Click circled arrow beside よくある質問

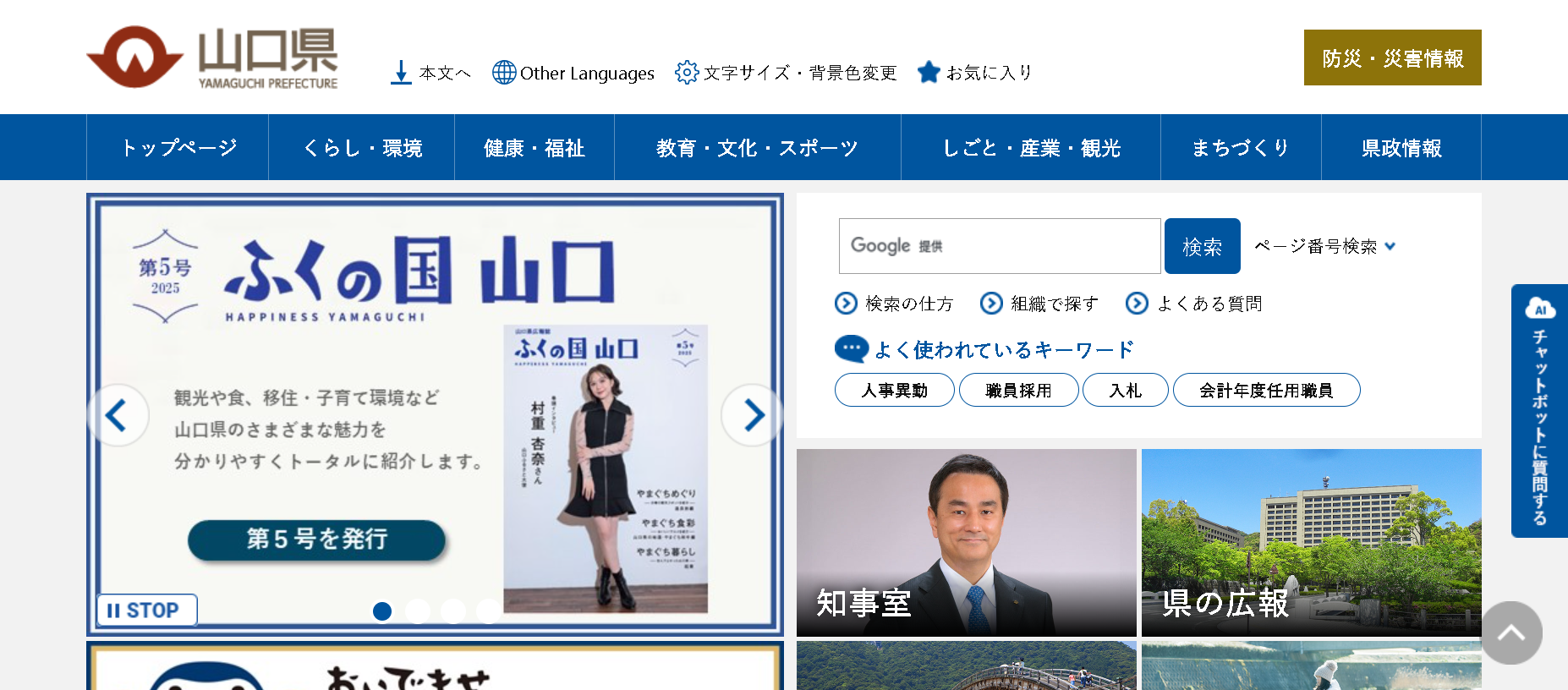[1137, 303]
